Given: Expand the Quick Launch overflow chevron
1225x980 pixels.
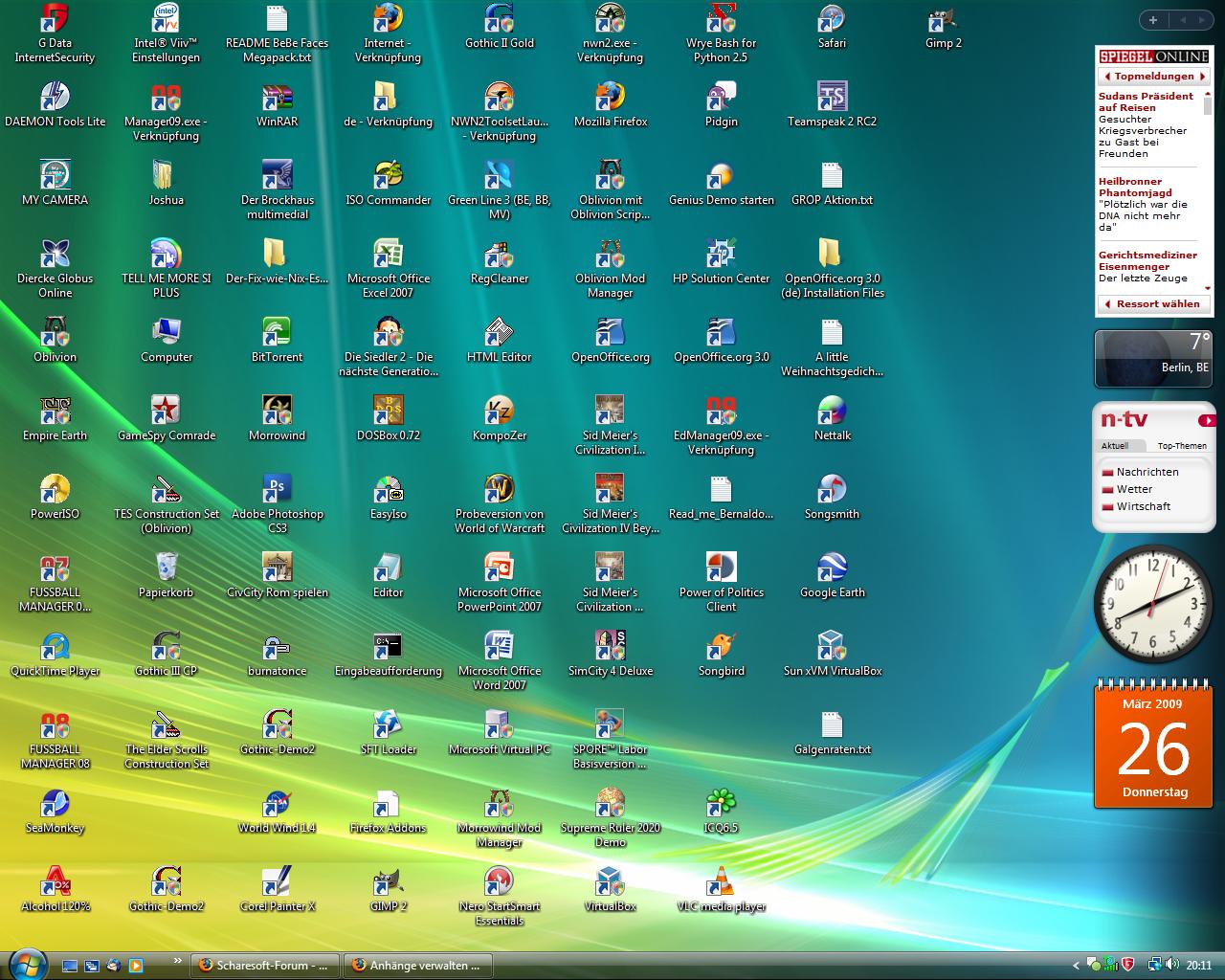Looking at the screenshot, I should 177,960.
